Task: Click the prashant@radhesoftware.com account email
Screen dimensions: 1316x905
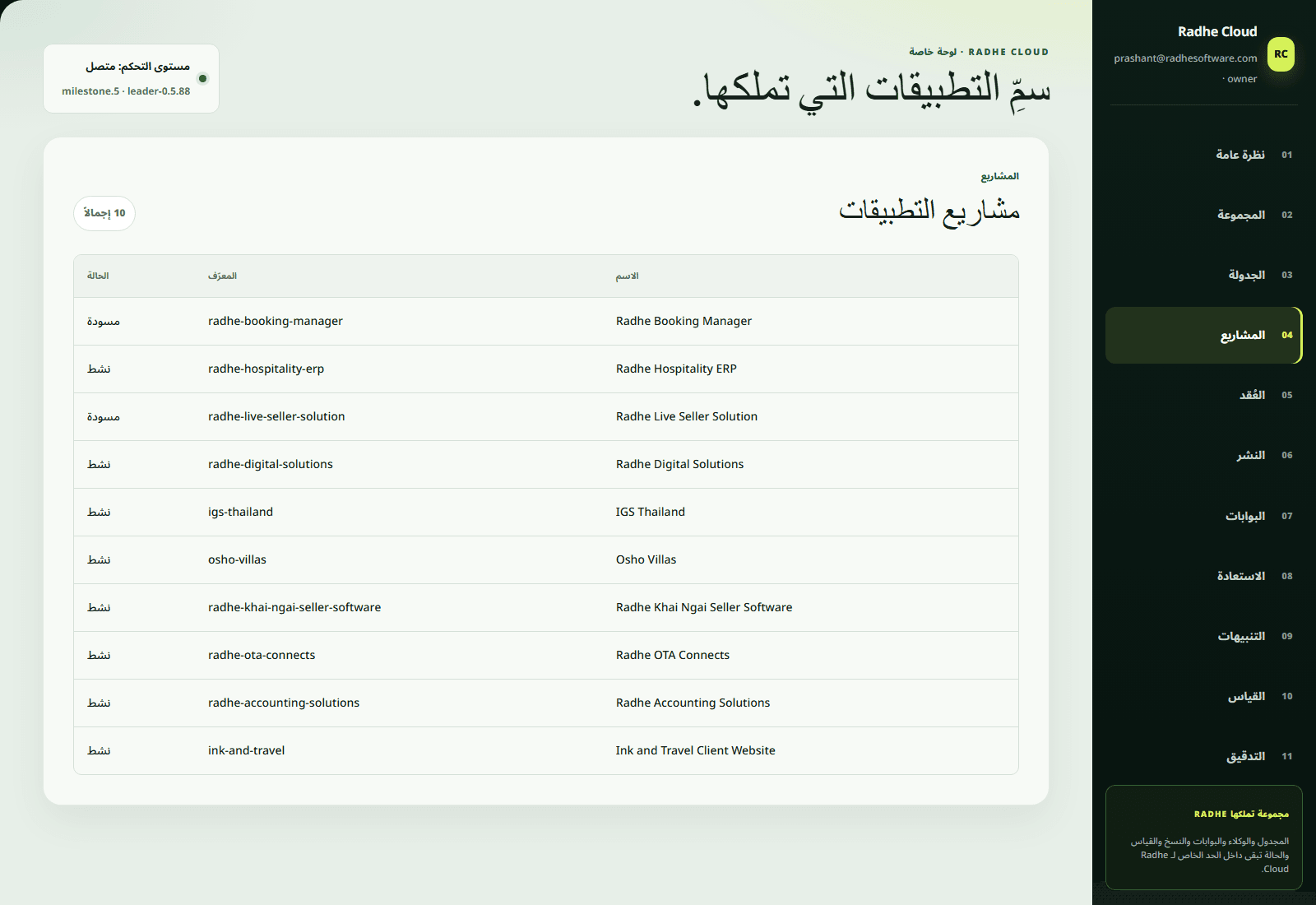Action: pos(1185,58)
